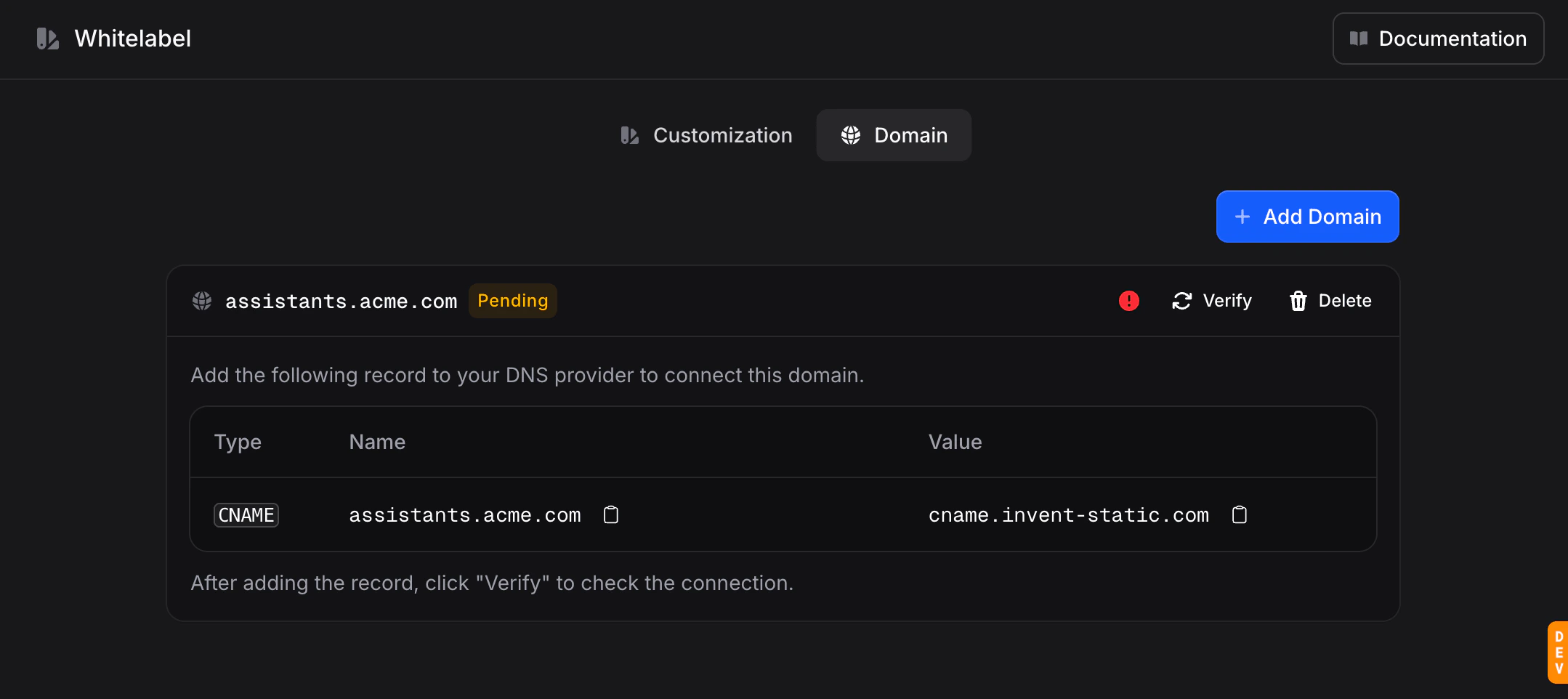This screenshot has width=1568, height=699.
Task: Switch to the Customization tab
Action: click(x=706, y=135)
